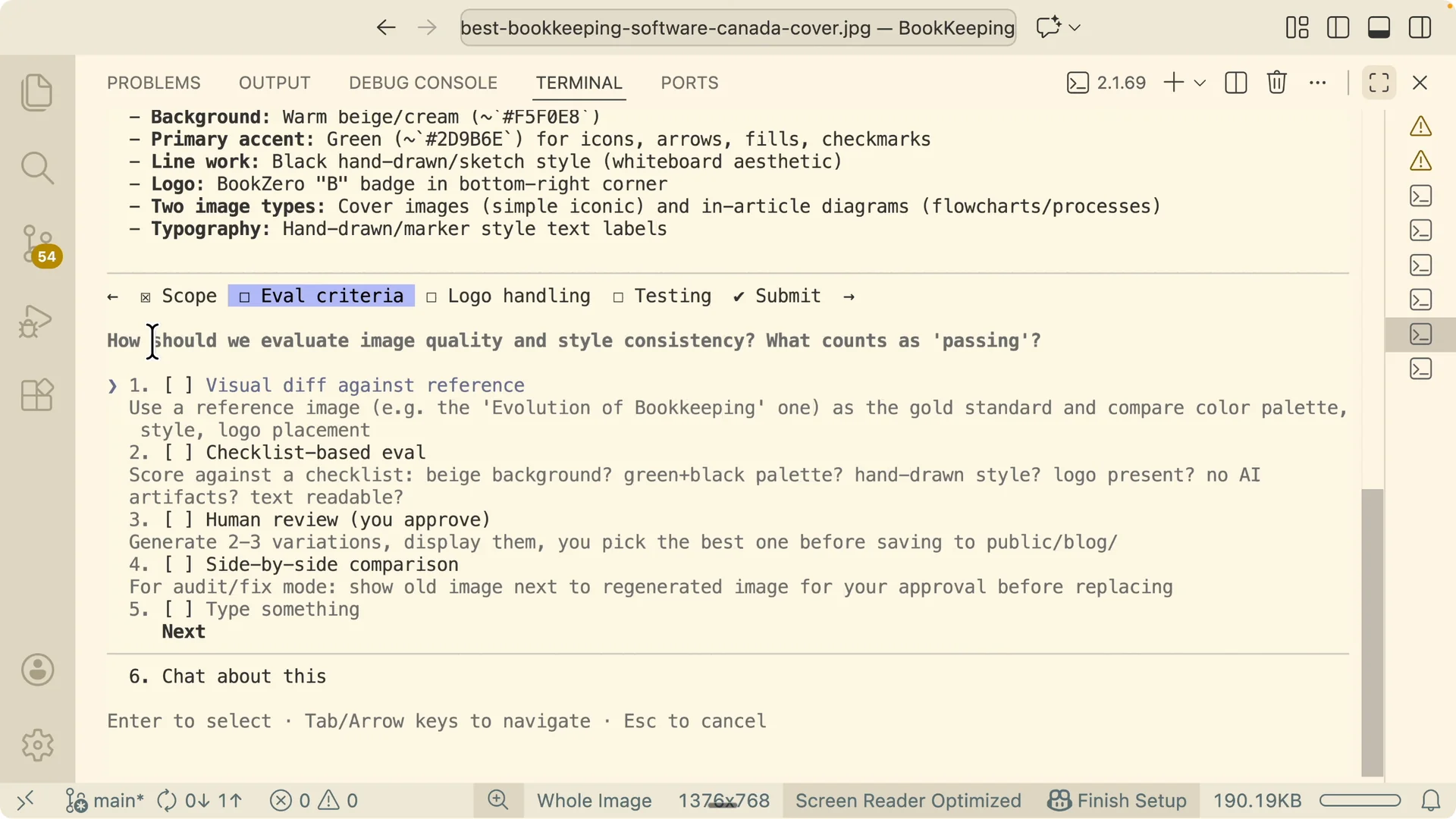Select the last terminal entry in list
The width and height of the screenshot is (1456, 819).
(x=1421, y=369)
